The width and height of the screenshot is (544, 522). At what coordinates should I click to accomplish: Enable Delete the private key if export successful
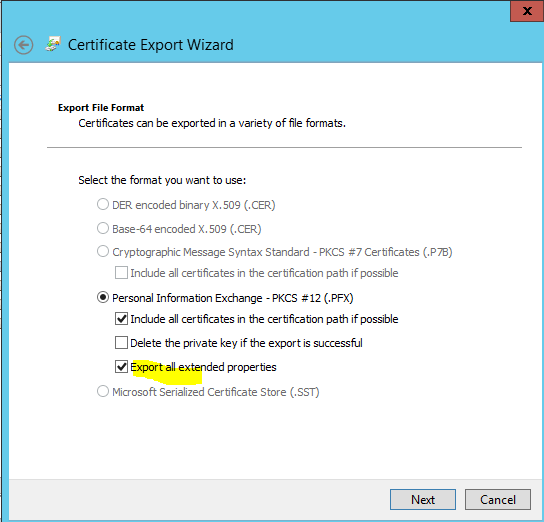coord(121,343)
